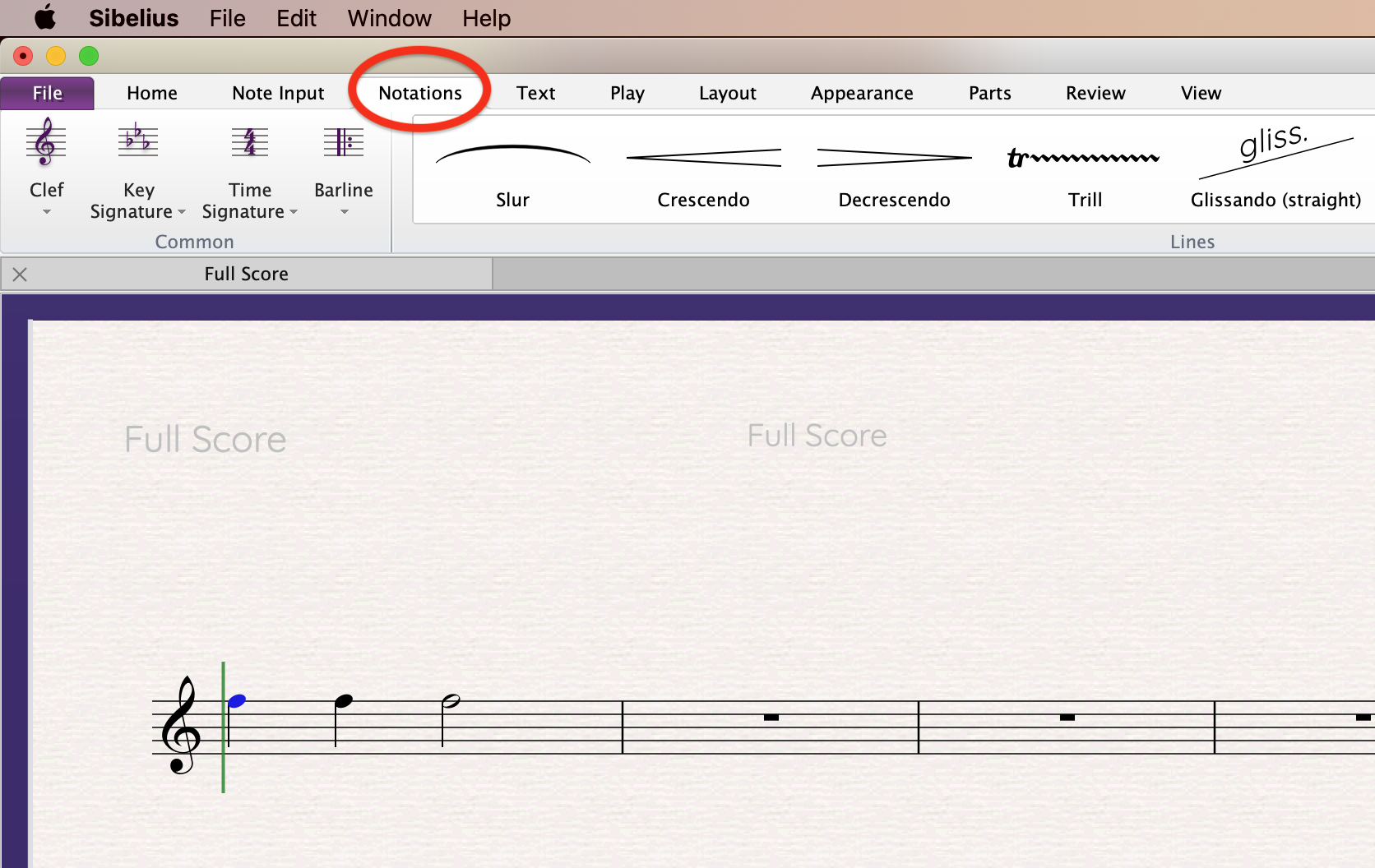
Task: Open the Clef icon in the ribbon
Action: tap(46, 142)
